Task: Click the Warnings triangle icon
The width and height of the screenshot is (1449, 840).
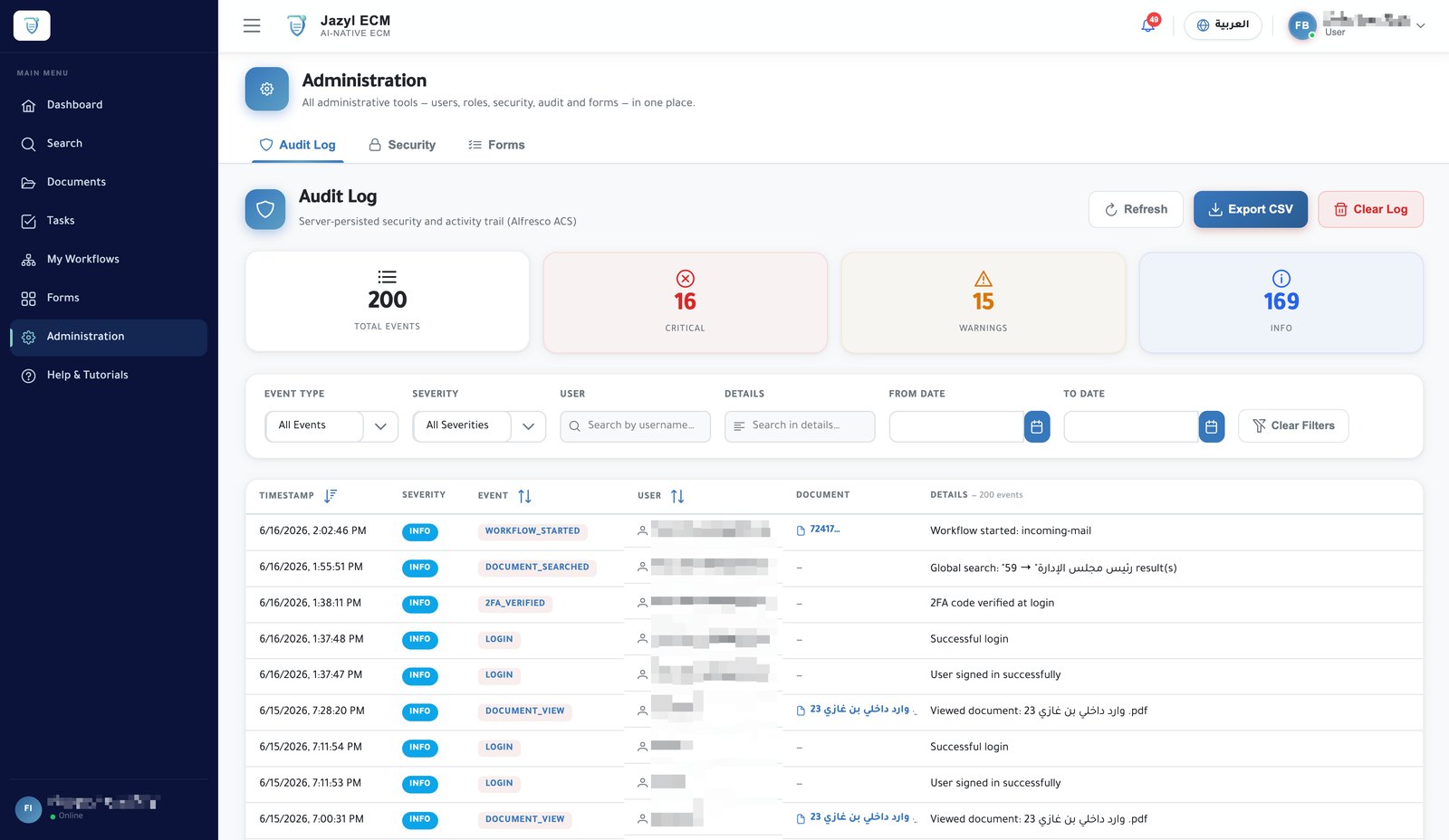Action: [984, 279]
